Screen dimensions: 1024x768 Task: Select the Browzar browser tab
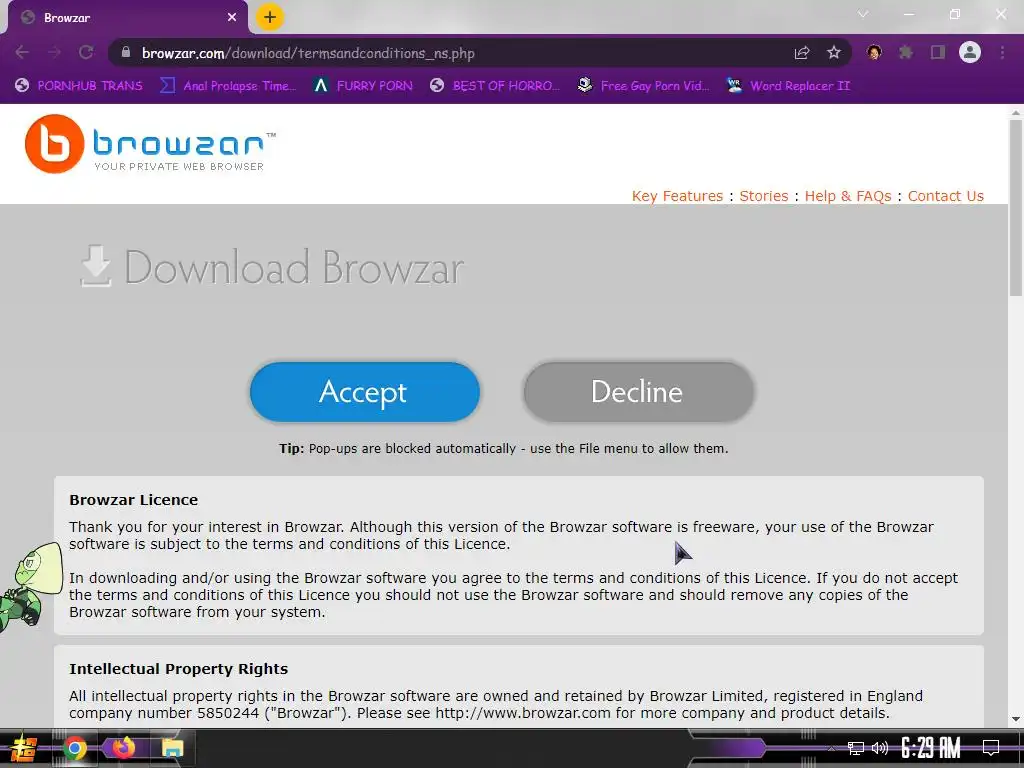point(128,18)
